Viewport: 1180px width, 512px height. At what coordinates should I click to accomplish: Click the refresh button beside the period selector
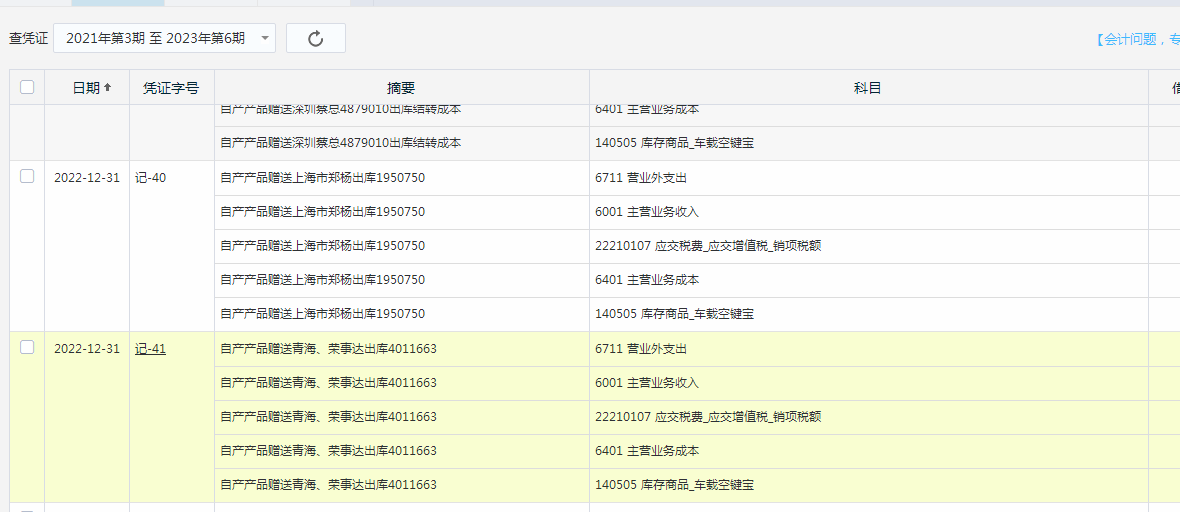tap(315, 38)
